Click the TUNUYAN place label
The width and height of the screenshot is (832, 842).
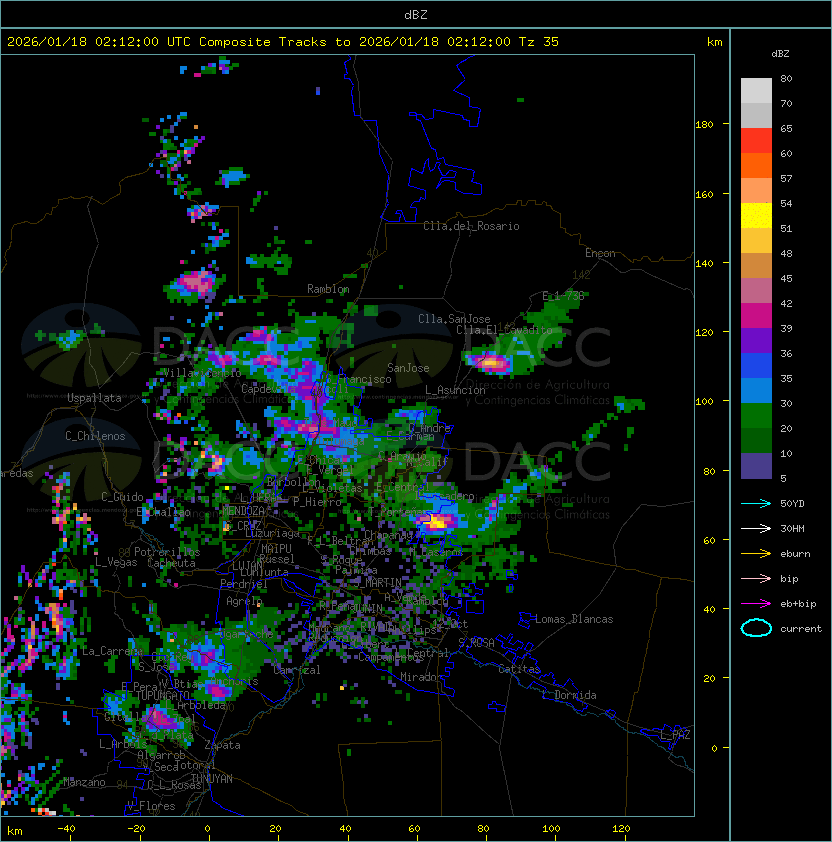coord(212,779)
